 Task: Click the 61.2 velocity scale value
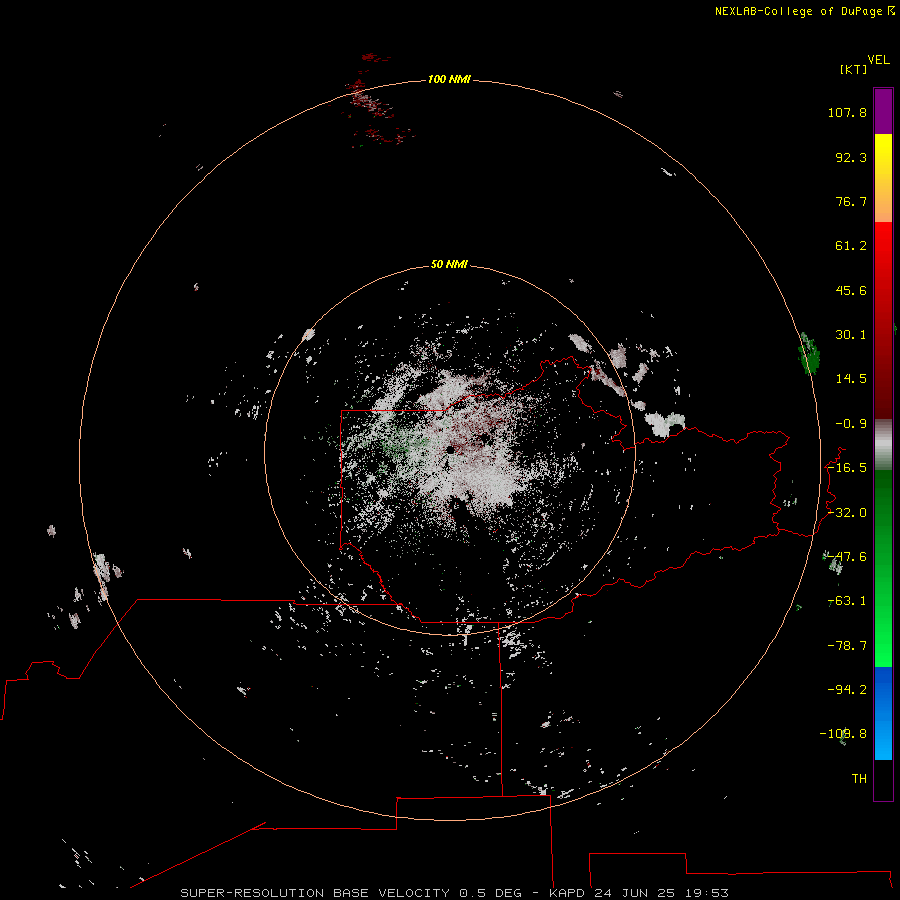[851, 246]
